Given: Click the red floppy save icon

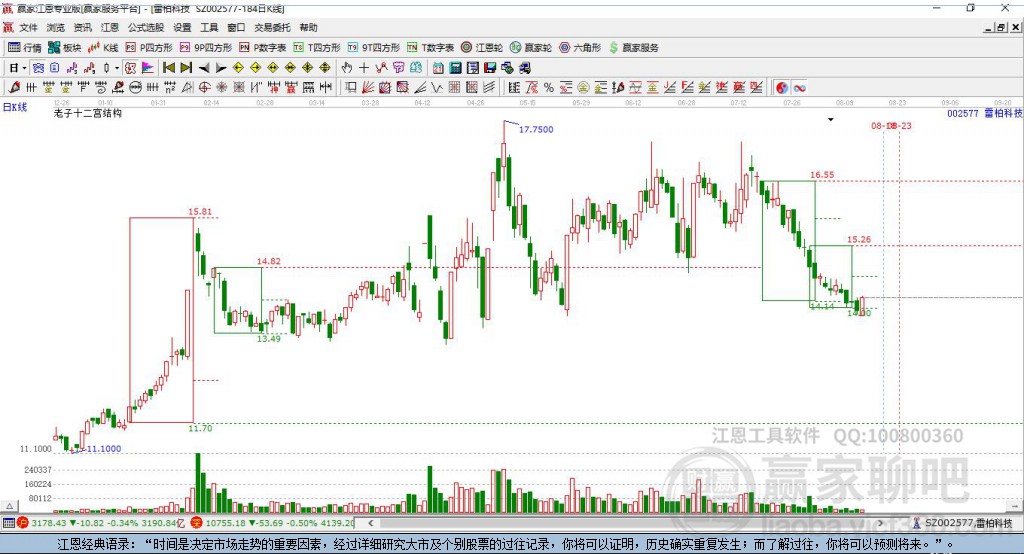Looking at the screenshot, I should (x=490, y=68).
